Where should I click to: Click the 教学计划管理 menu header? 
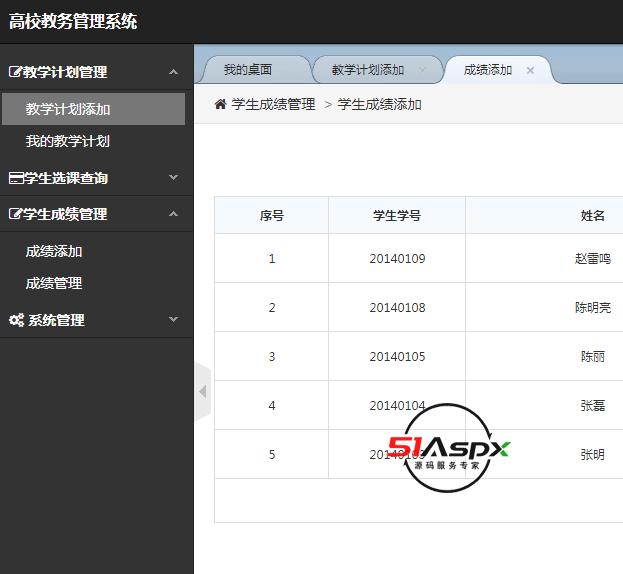pyautogui.click(x=97, y=72)
